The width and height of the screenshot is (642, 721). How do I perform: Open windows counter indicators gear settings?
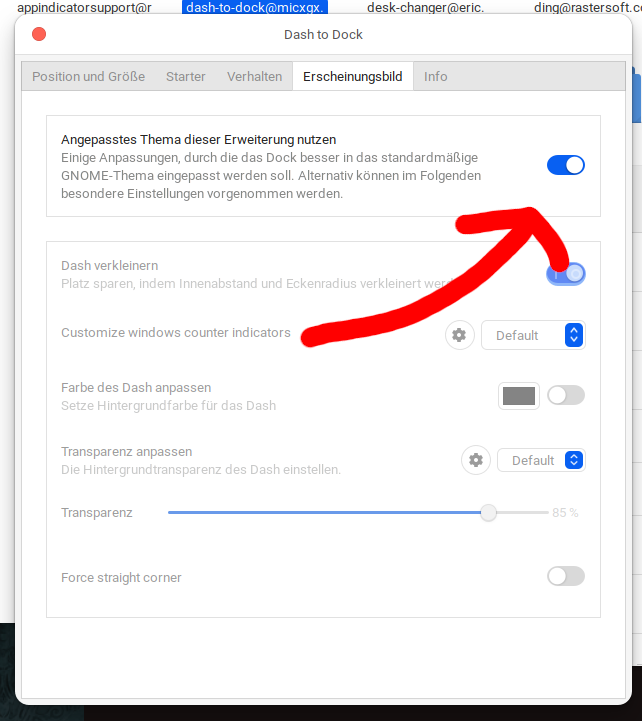tap(459, 335)
